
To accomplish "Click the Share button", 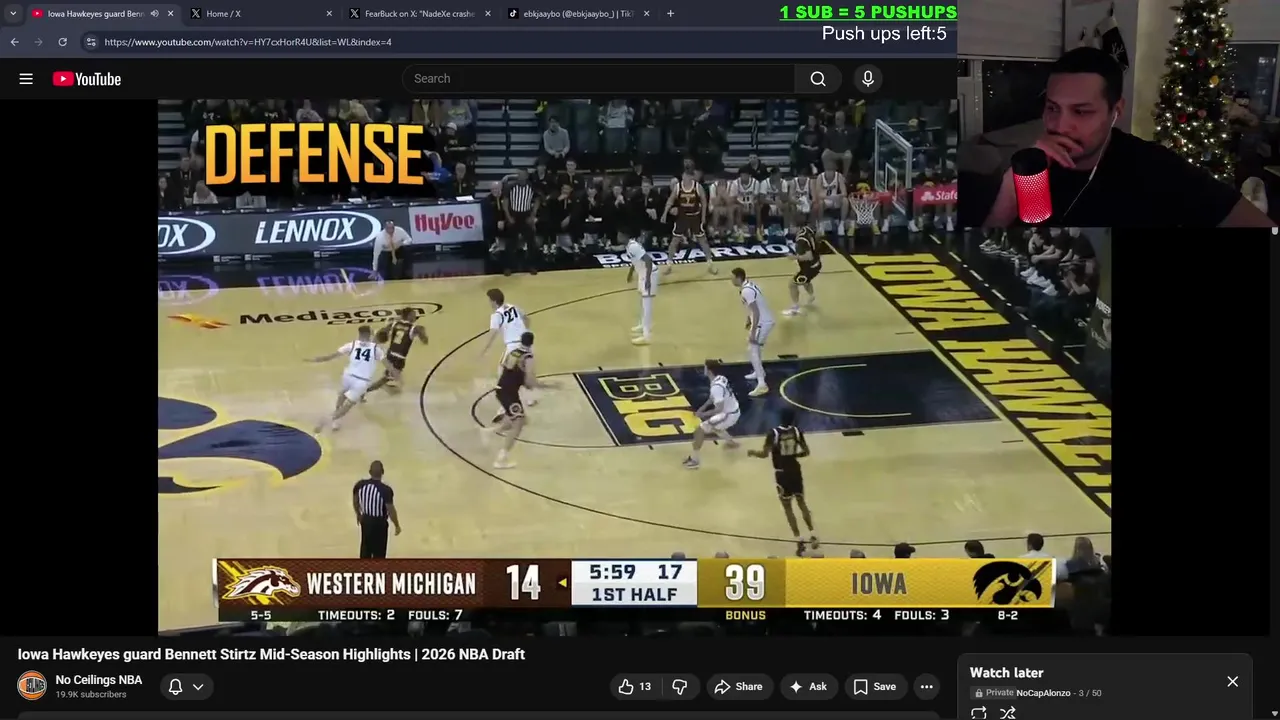I will click(738, 687).
